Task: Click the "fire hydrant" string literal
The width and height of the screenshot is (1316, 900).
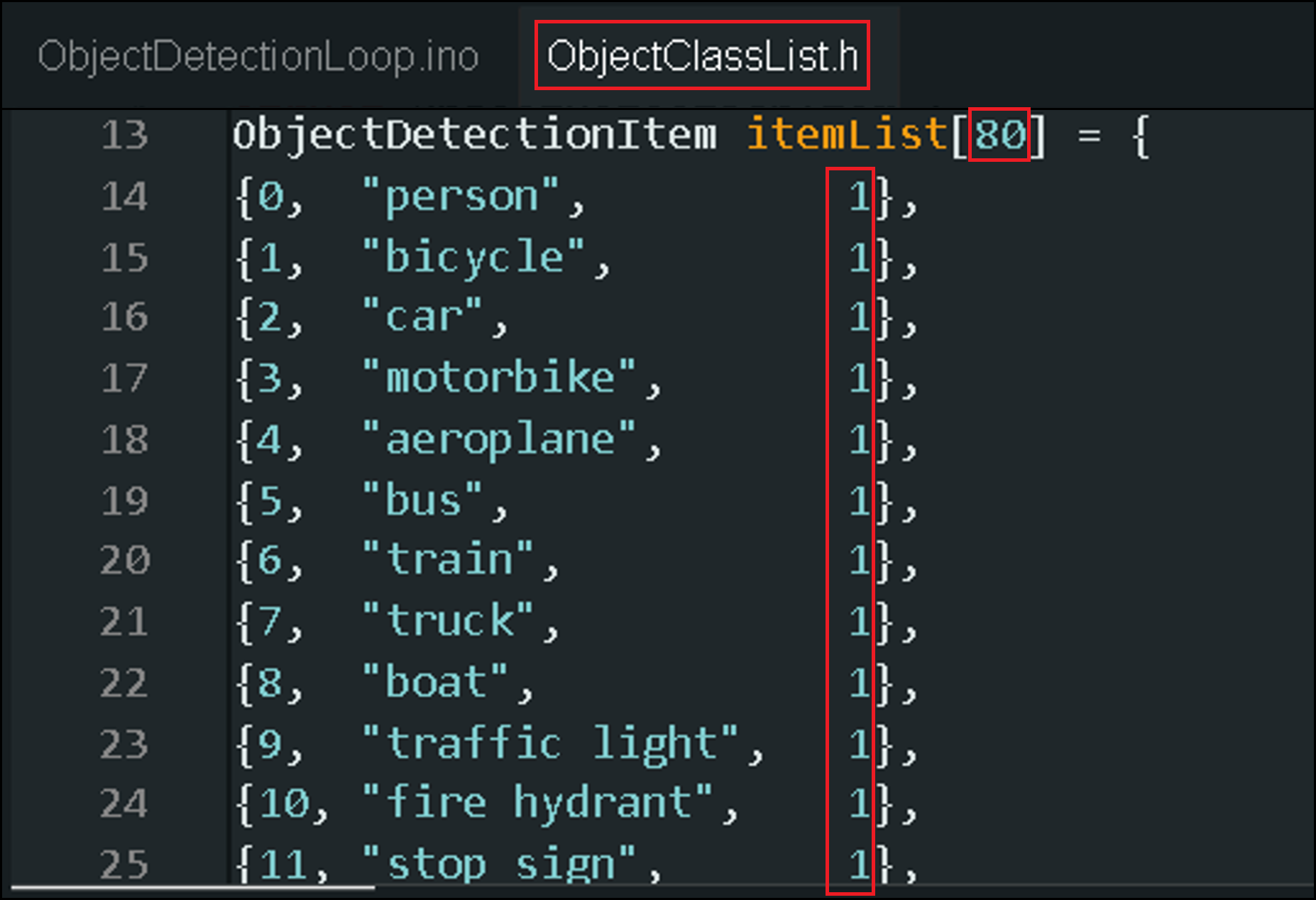Action: (x=538, y=804)
